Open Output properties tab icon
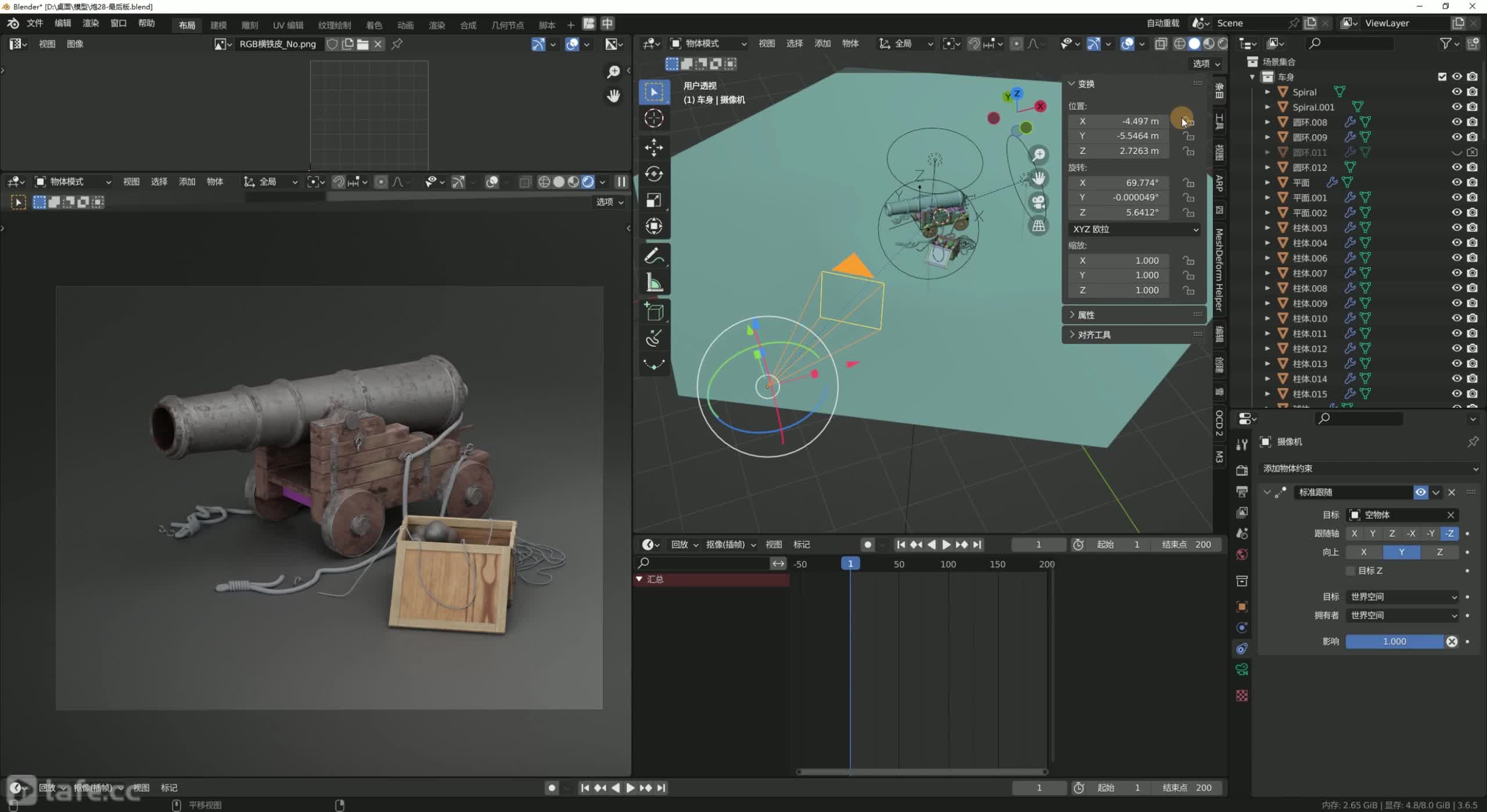The width and height of the screenshot is (1487, 812). click(1242, 491)
